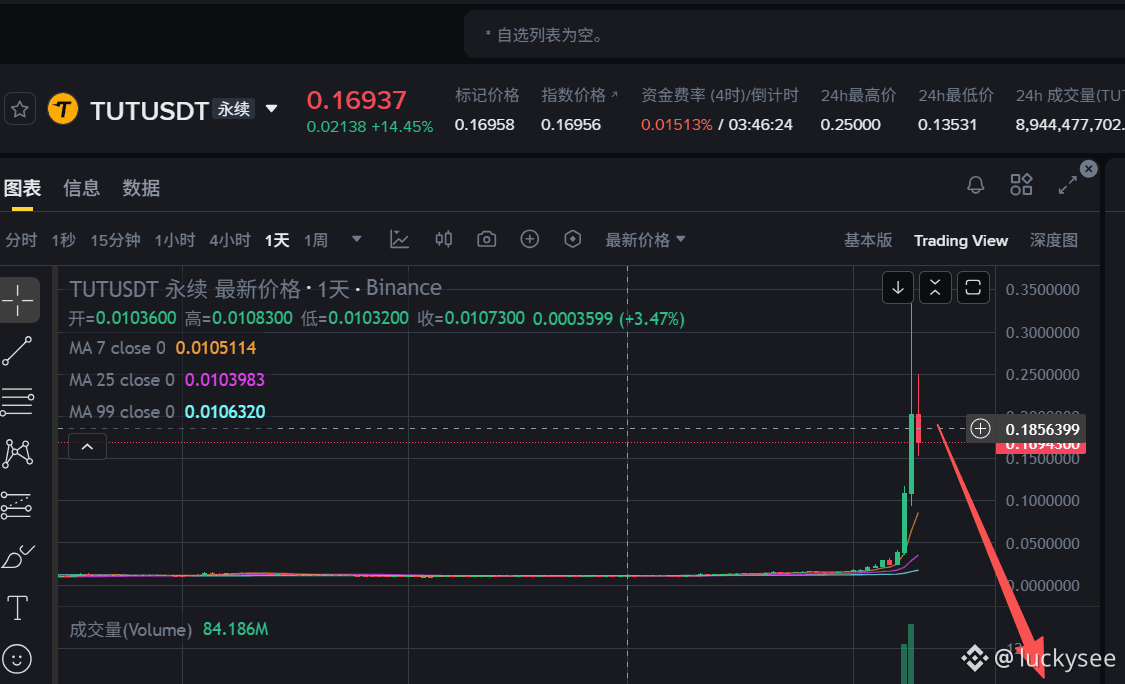Open the candlestick chart style icon

(443, 239)
